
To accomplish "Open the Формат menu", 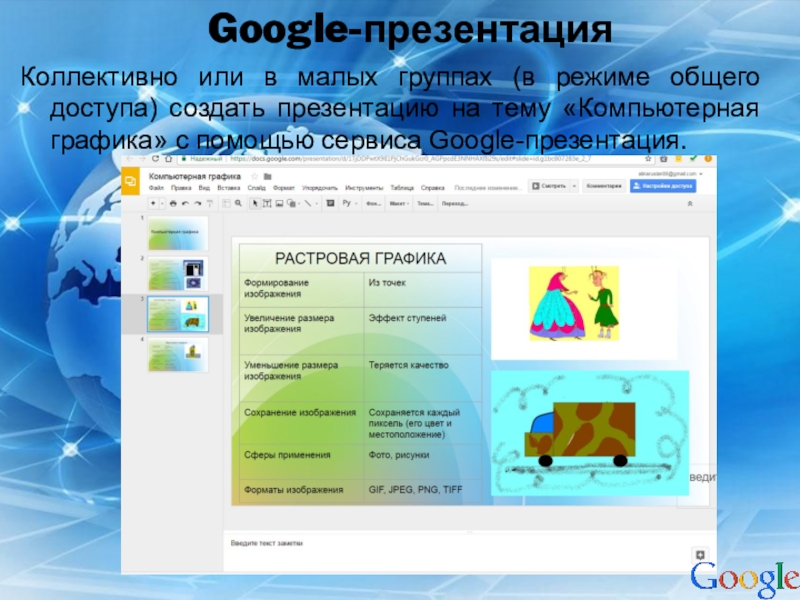I will pyautogui.click(x=284, y=188).
